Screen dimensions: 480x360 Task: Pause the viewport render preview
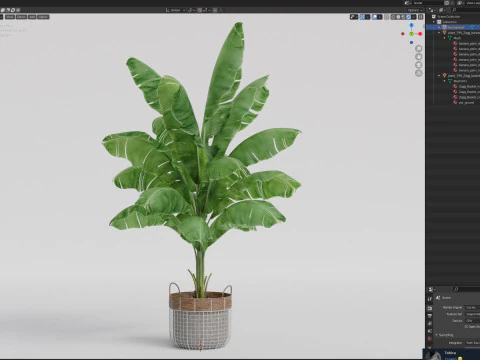tap(421, 17)
